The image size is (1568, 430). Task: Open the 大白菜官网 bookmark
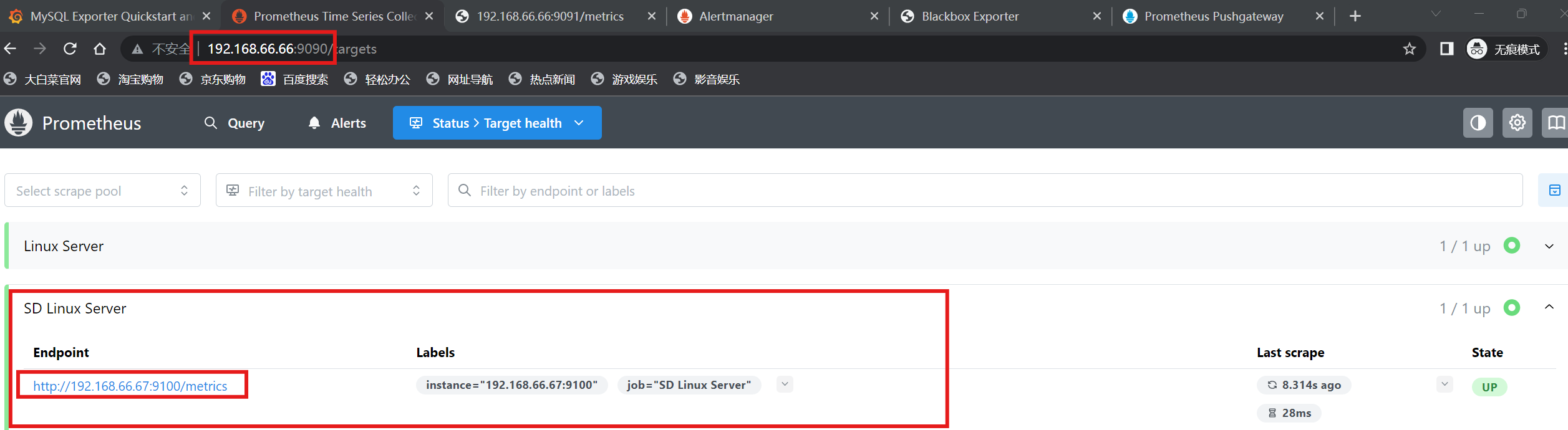42,79
